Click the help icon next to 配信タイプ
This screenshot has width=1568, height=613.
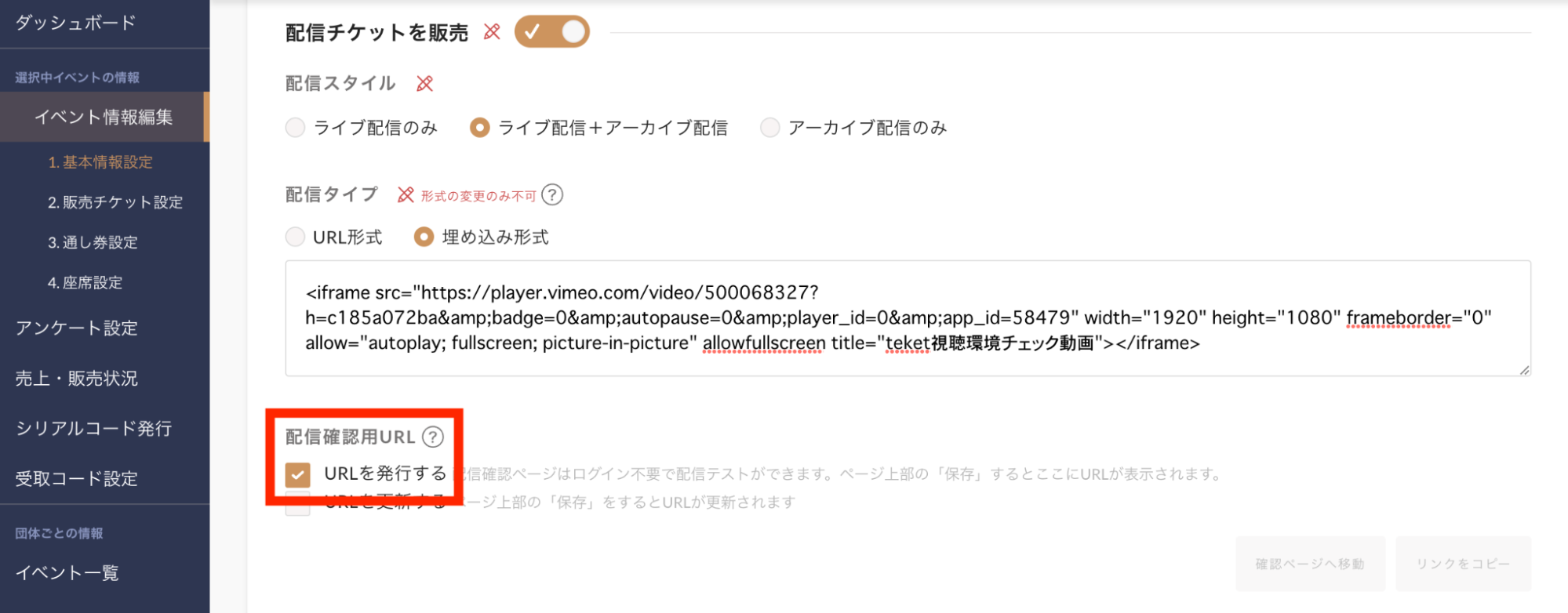point(552,194)
